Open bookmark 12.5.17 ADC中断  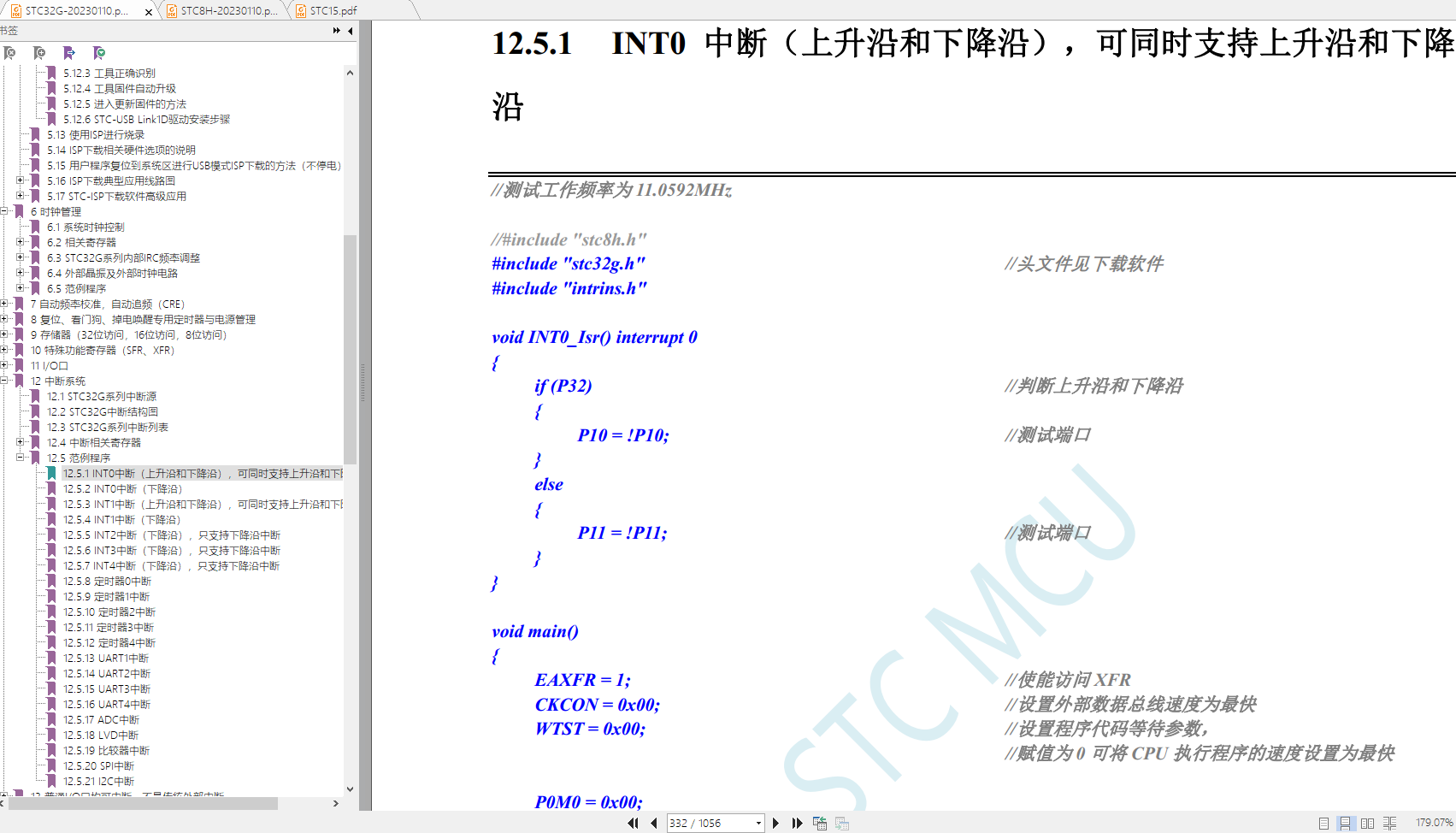[101, 720]
